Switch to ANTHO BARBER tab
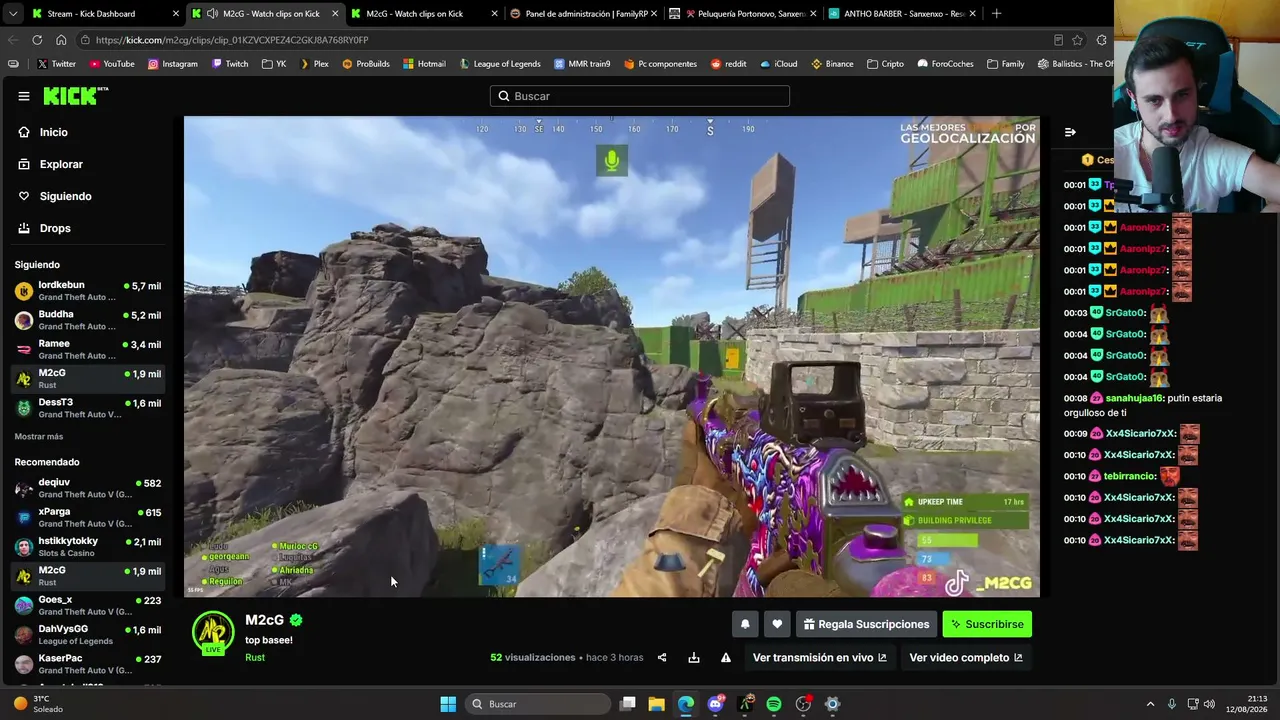1280x720 pixels. pyautogui.click(x=902, y=14)
